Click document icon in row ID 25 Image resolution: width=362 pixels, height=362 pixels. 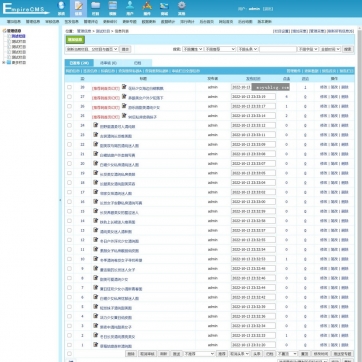click(x=124, y=115)
